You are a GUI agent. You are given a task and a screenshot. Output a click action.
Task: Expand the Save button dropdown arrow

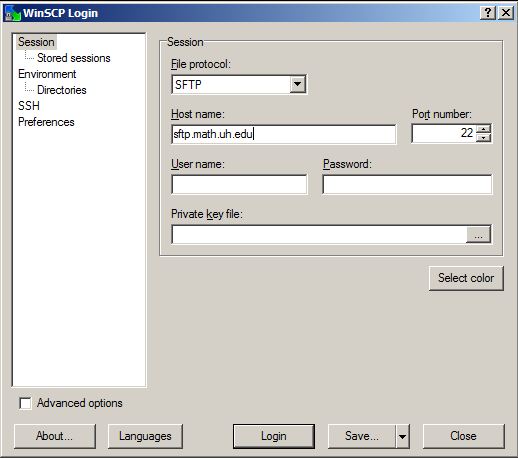pyautogui.click(x=403, y=436)
